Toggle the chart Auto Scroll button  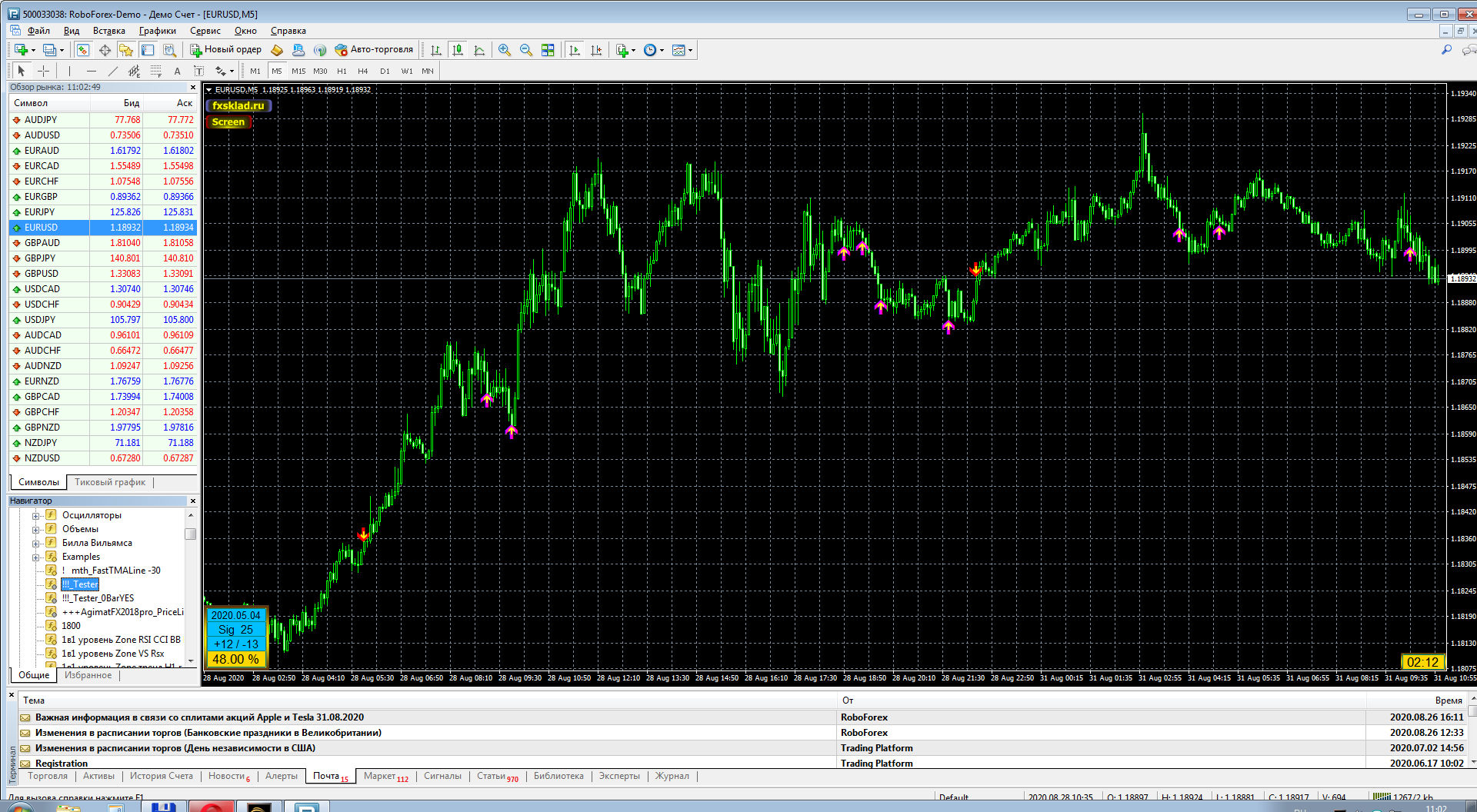pyautogui.click(x=575, y=50)
